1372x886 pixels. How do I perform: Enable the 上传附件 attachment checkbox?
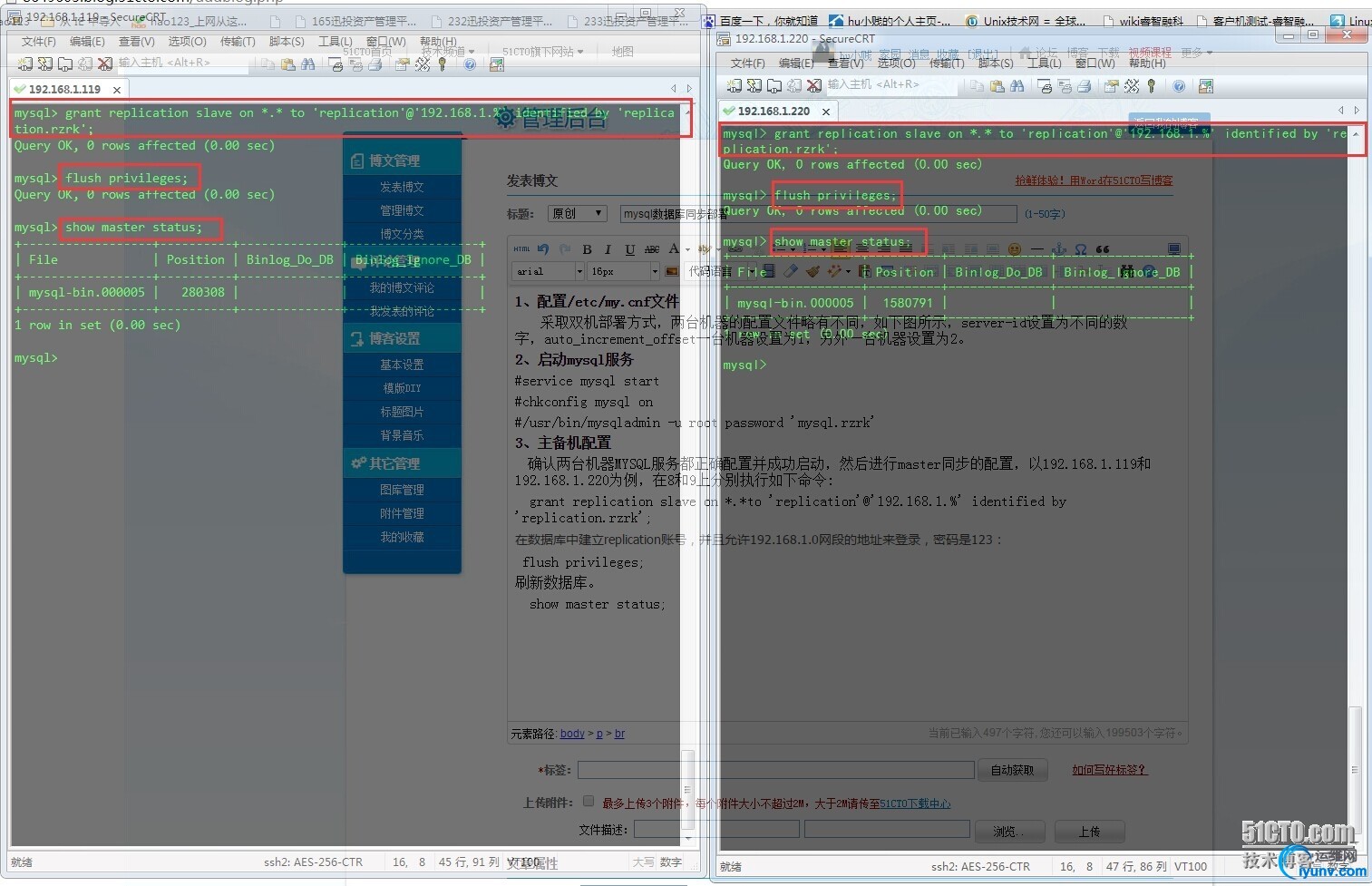(x=589, y=802)
